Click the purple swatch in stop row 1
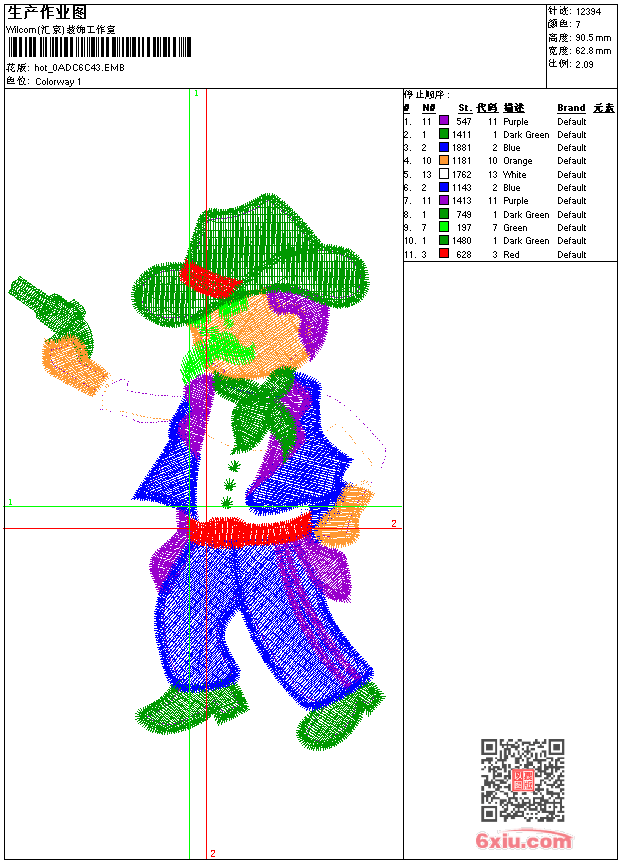This screenshot has height=860, width=620. click(x=444, y=121)
